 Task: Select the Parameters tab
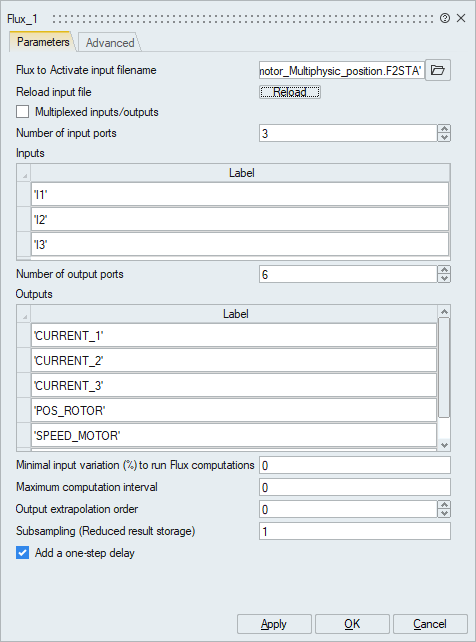(x=43, y=42)
